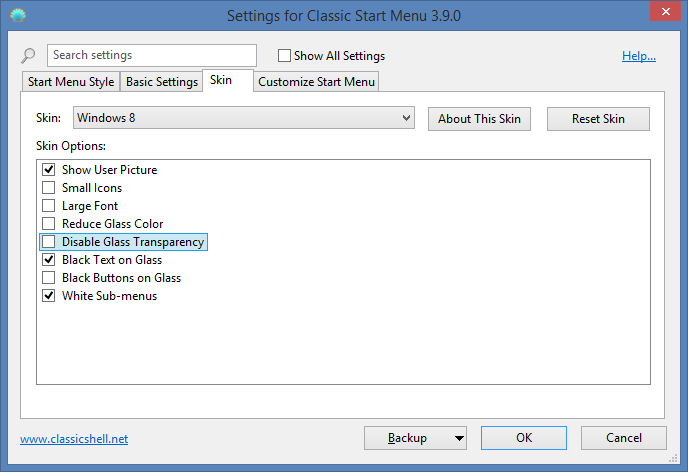Click the Classic Shell icon in title bar

pyautogui.click(x=18, y=15)
